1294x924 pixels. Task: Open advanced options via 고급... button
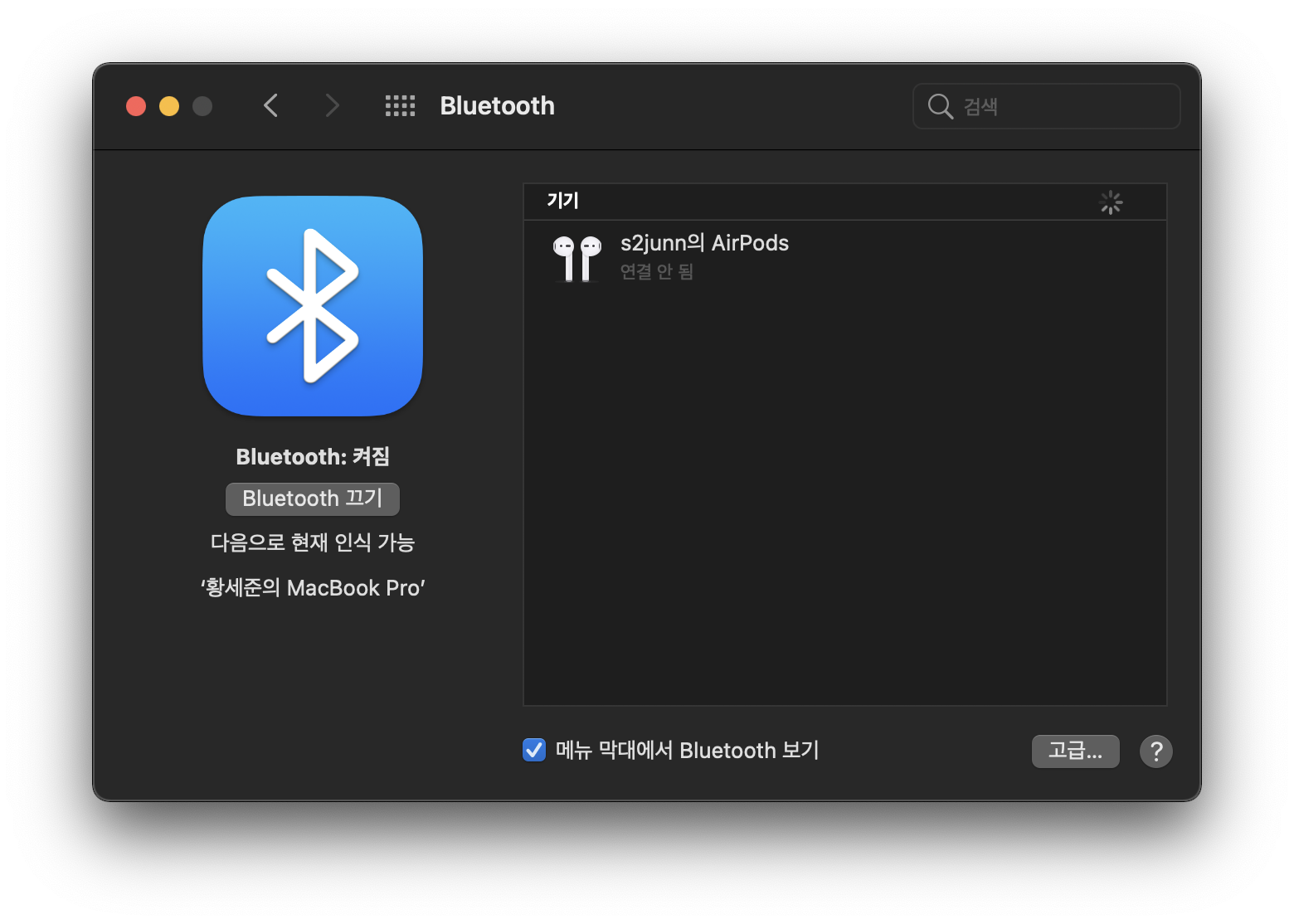1075,751
